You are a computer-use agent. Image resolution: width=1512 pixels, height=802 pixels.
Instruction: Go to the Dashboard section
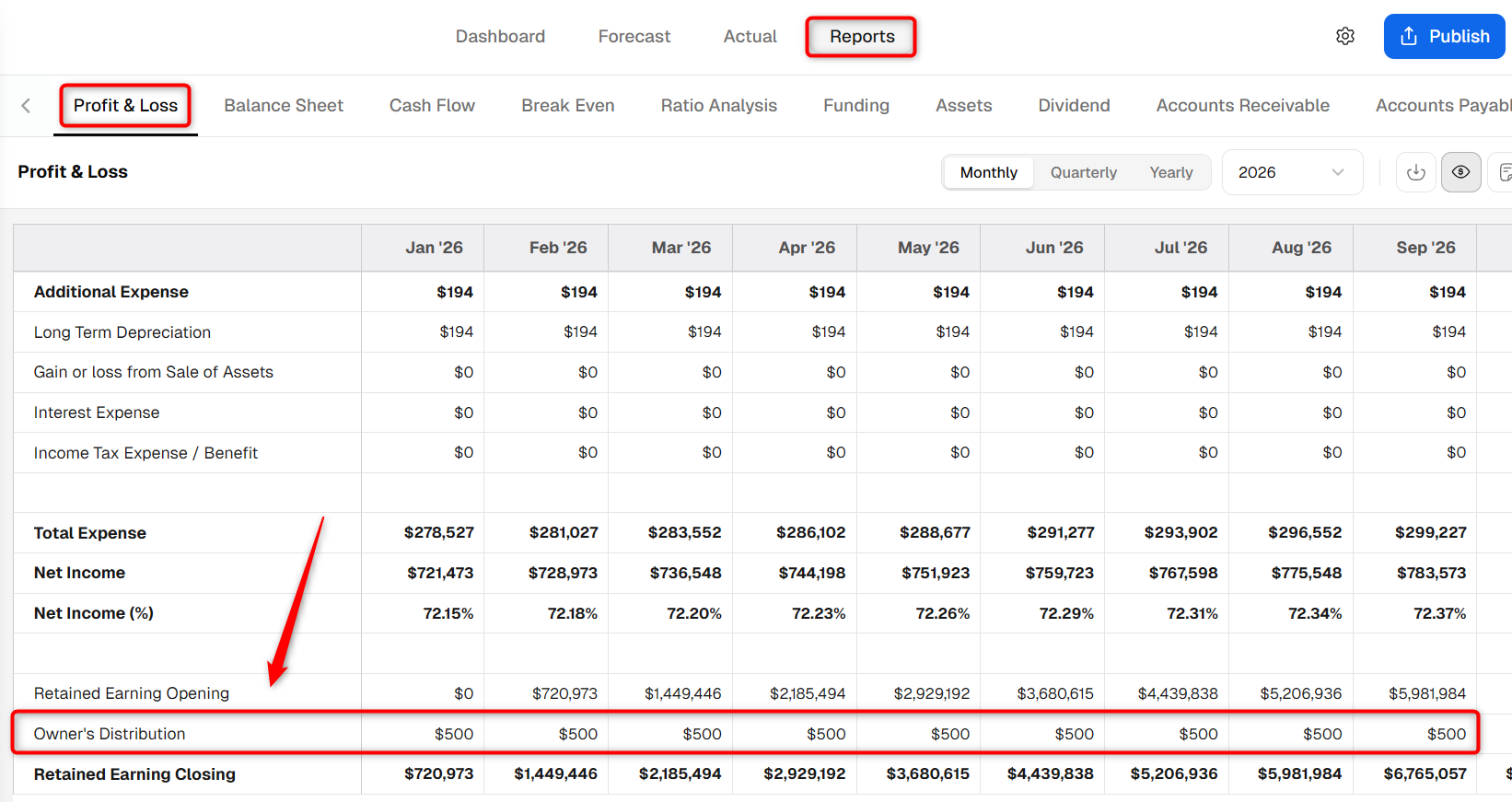[500, 37]
